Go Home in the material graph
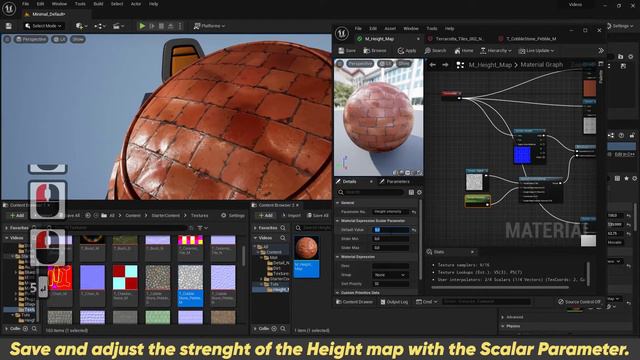640x360 pixels. pyautogui.click(x=464, y=51)
